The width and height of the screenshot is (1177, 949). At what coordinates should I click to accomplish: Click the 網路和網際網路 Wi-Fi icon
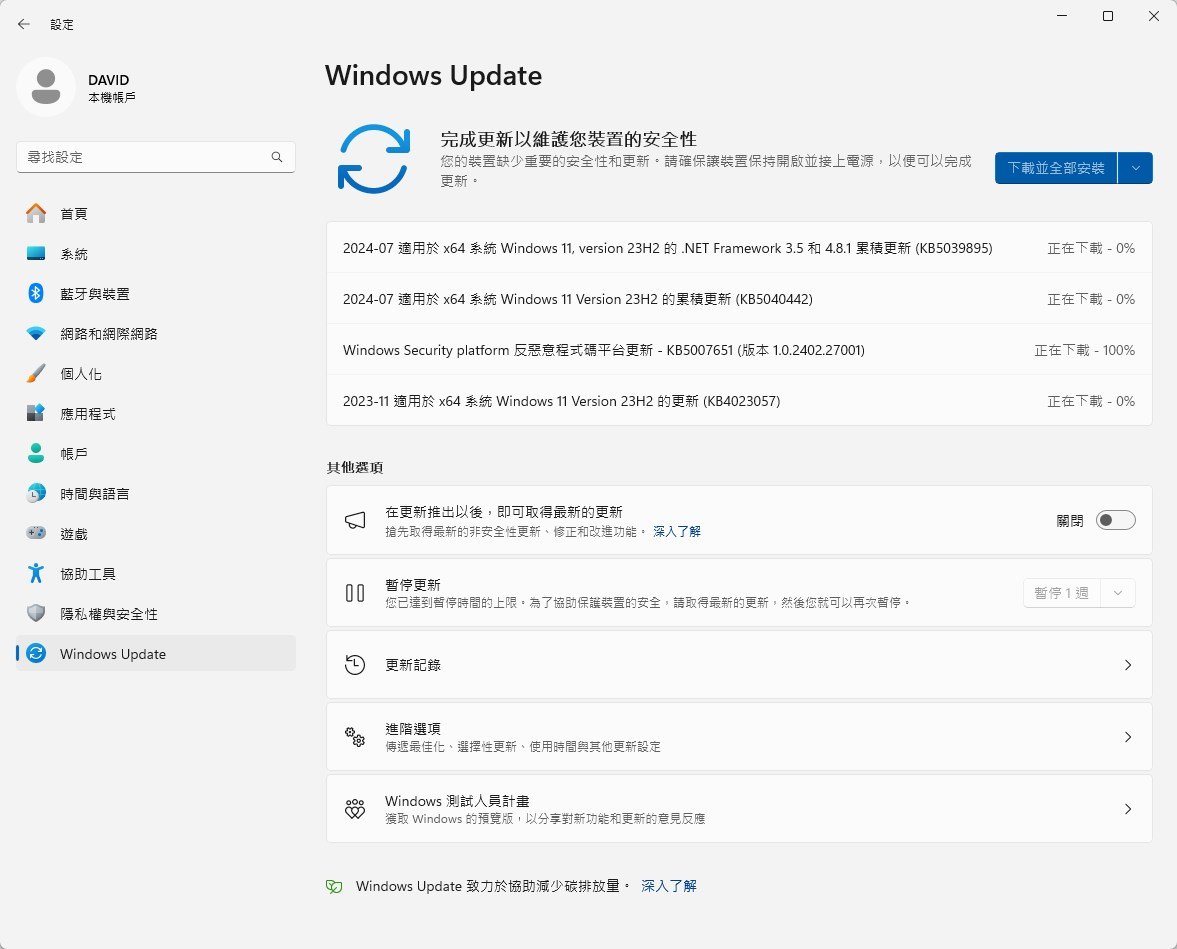[x=36, y=333]
